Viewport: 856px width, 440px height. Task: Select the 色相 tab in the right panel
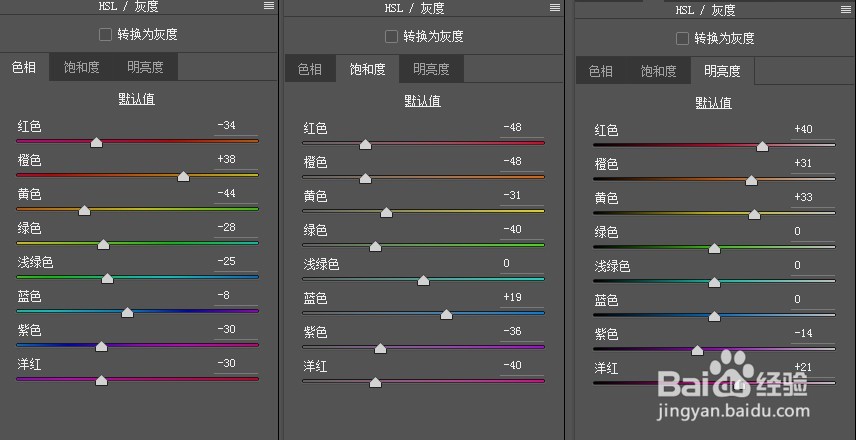click(601, 71)
